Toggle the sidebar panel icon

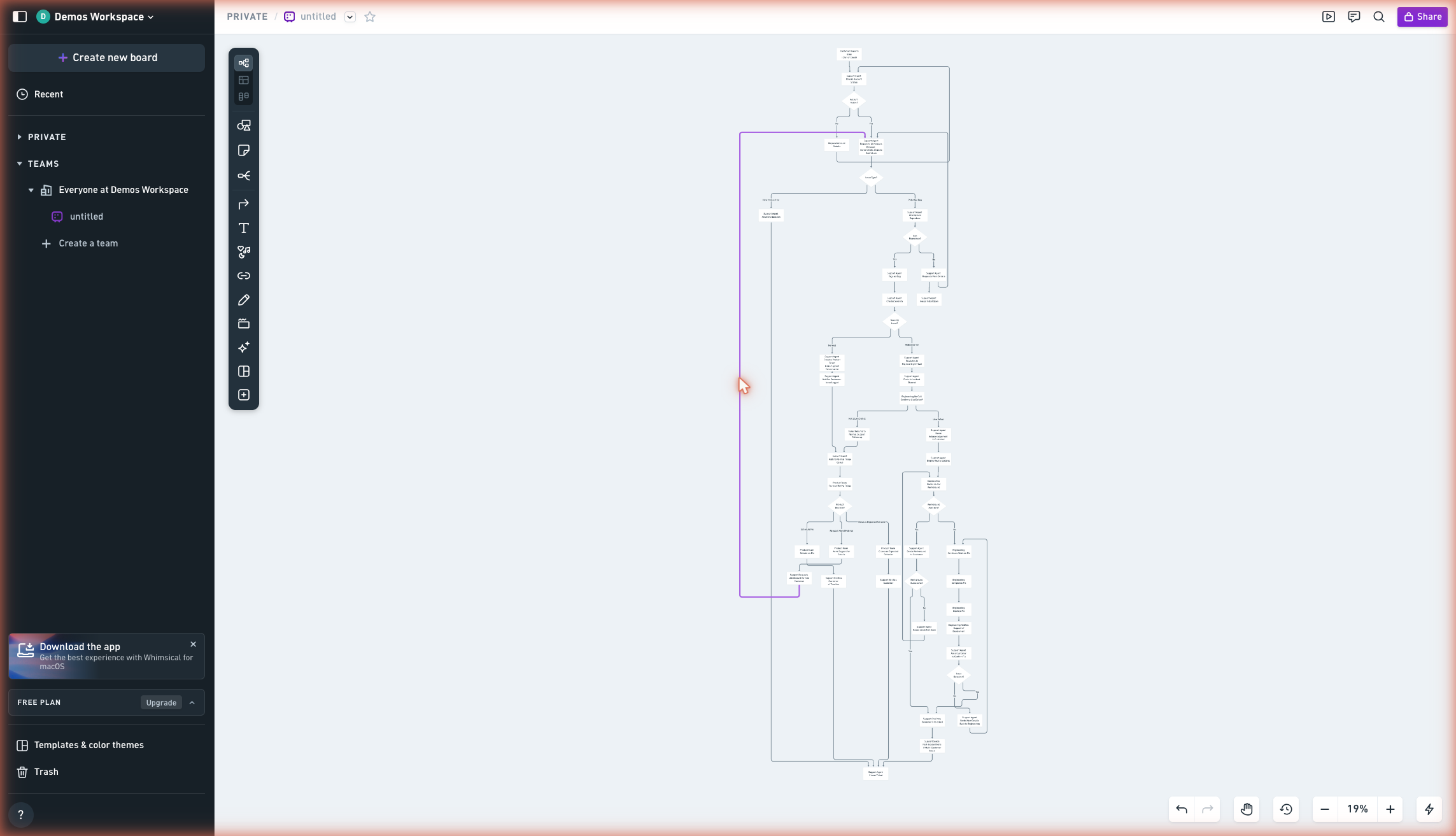[20, 17]
